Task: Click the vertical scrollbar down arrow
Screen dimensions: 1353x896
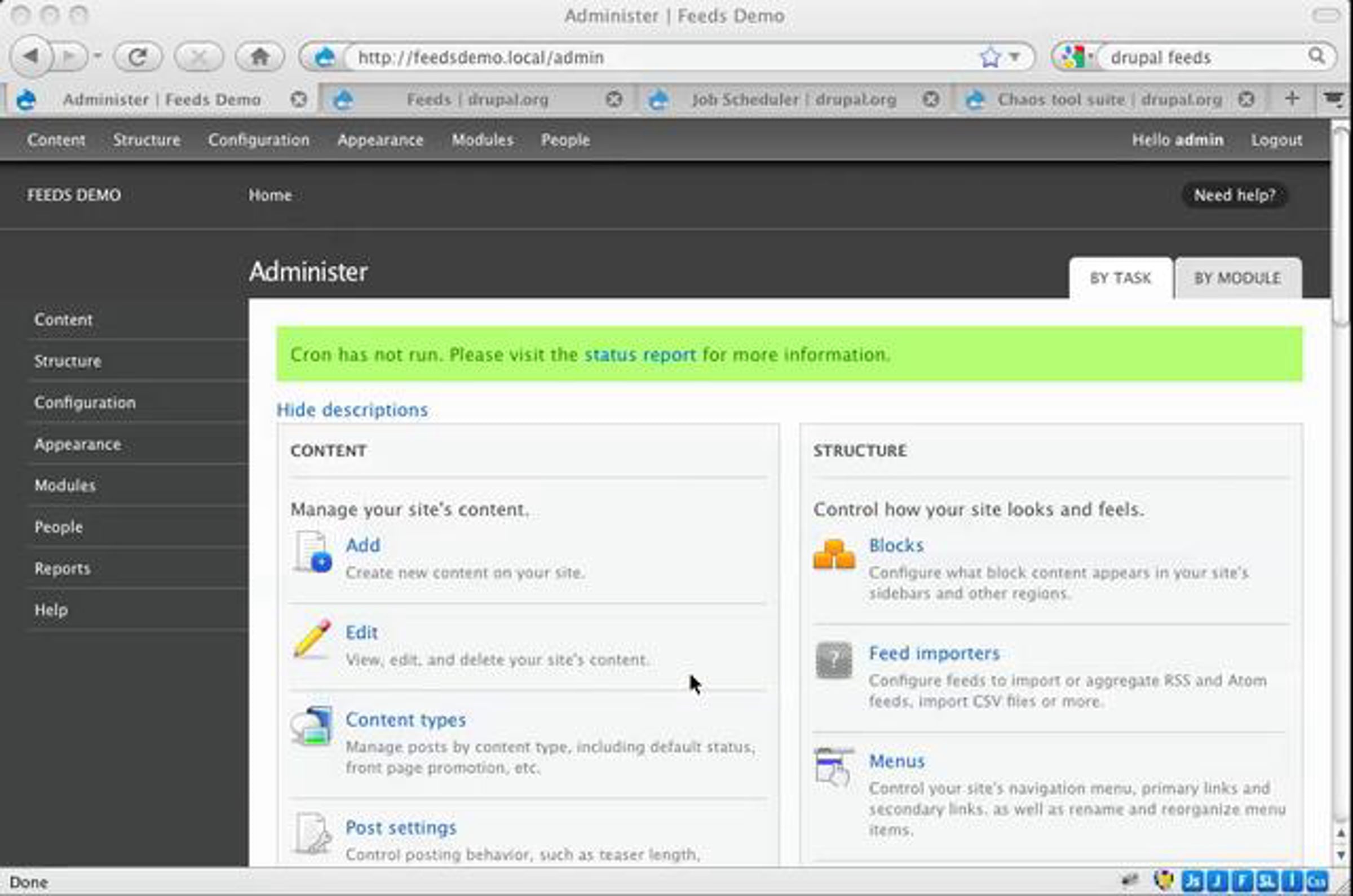Action: point(1341,855)
